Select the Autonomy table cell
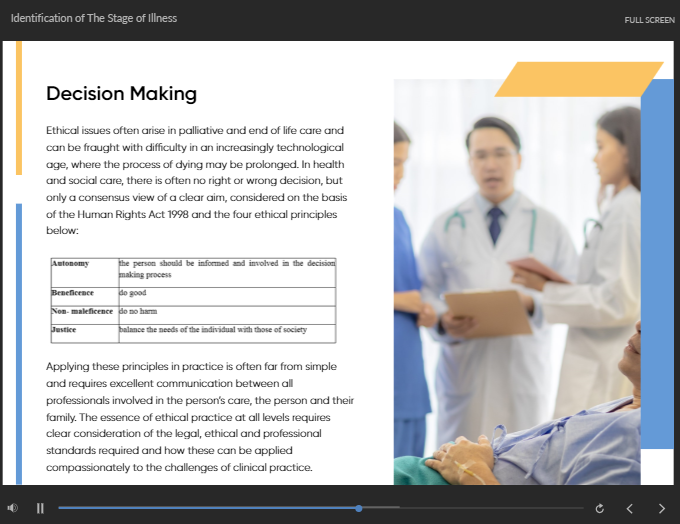Viewport: 680px width, 524px height. [85, 272]
